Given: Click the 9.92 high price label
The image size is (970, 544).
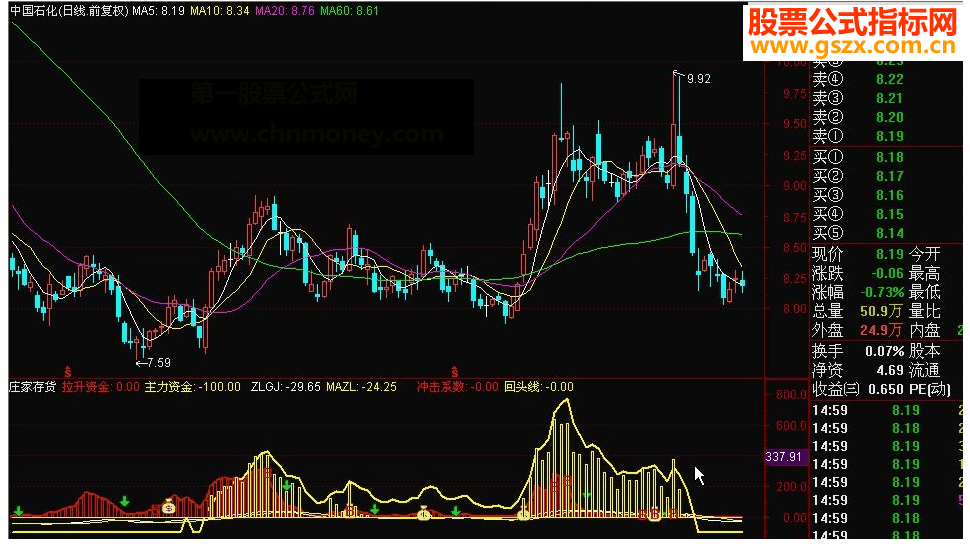Looking at the screenshot, I should (x=698, y=79).
